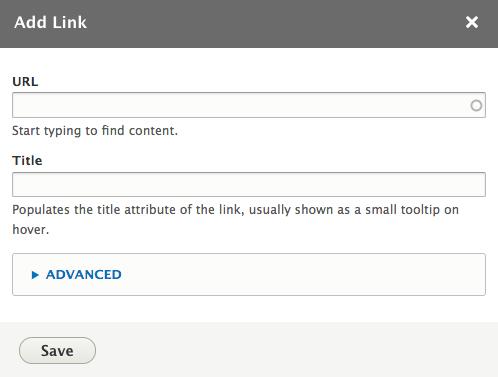Click the URL field label
Viewport: 498px width, 377px height.
25,82
